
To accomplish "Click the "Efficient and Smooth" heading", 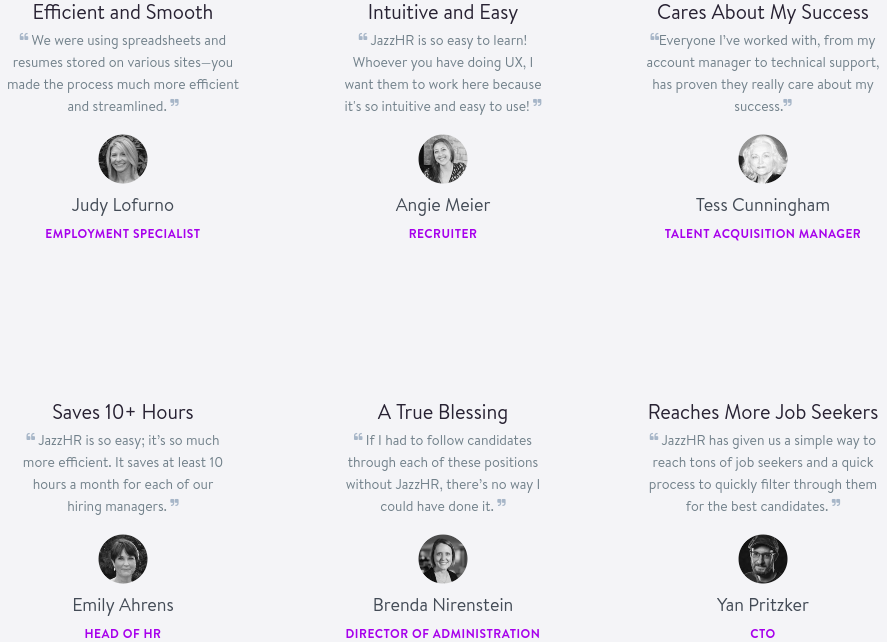I will coord(123,13).
